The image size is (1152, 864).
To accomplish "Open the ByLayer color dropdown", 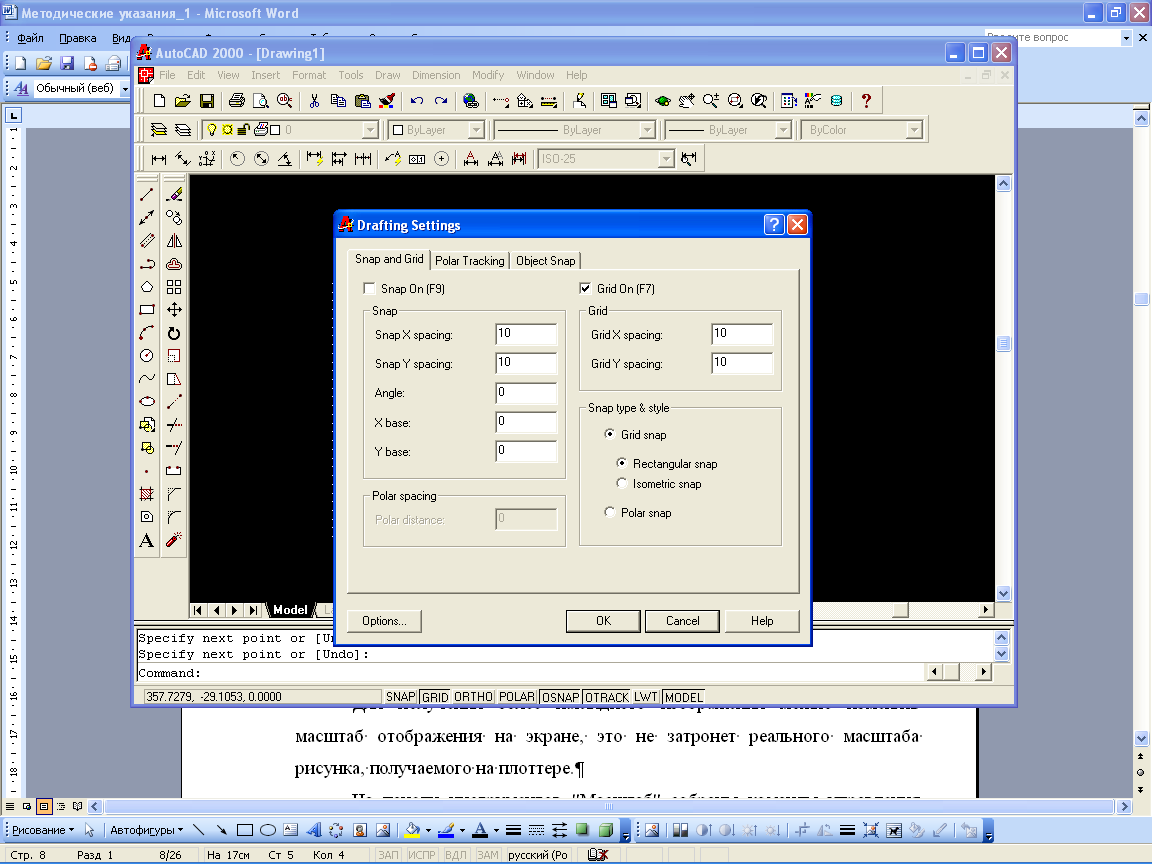I will click(x=476, y=130).
